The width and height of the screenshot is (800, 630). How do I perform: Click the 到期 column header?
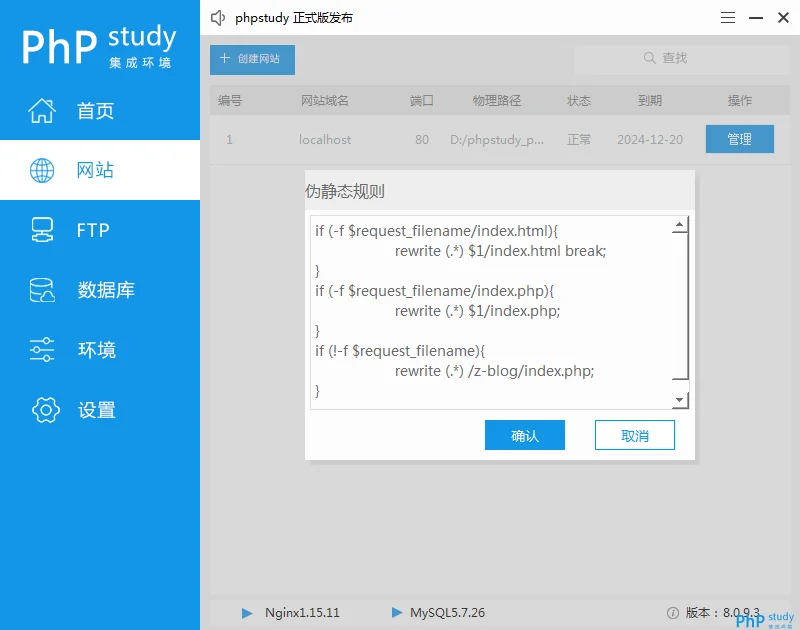coord(650,100)
